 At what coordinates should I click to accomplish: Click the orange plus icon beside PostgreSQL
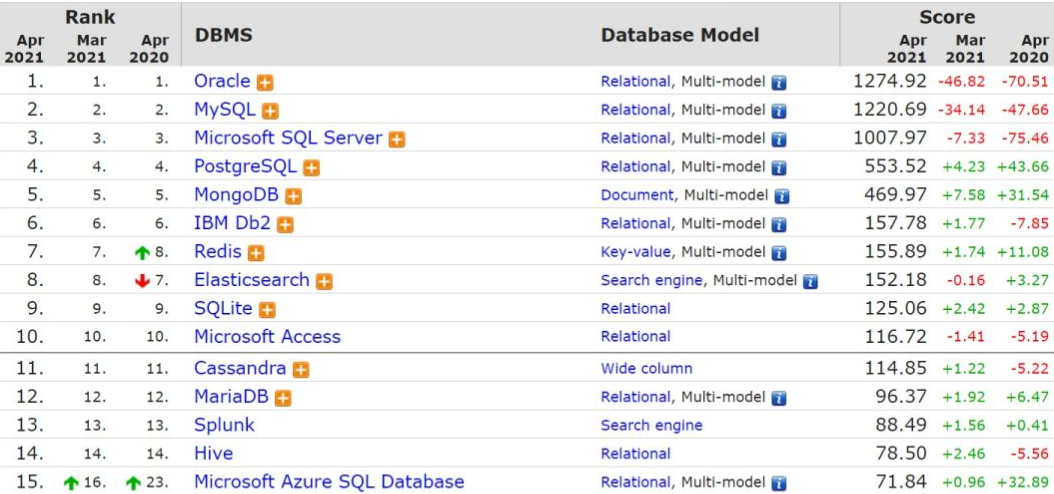[311, 168]
